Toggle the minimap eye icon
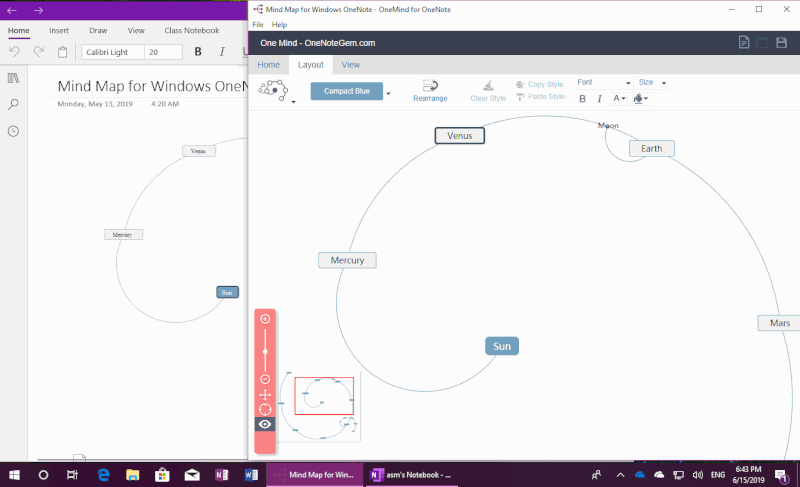 point(265,424)
